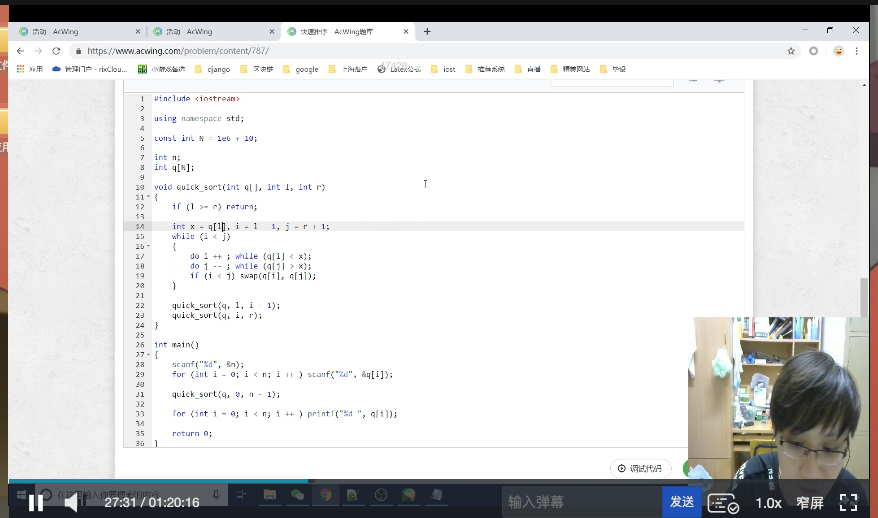The height and width of the screenshot is (518, 878).
Task: Open the Chrome three-dot menu
Action: tap(856, 51)
